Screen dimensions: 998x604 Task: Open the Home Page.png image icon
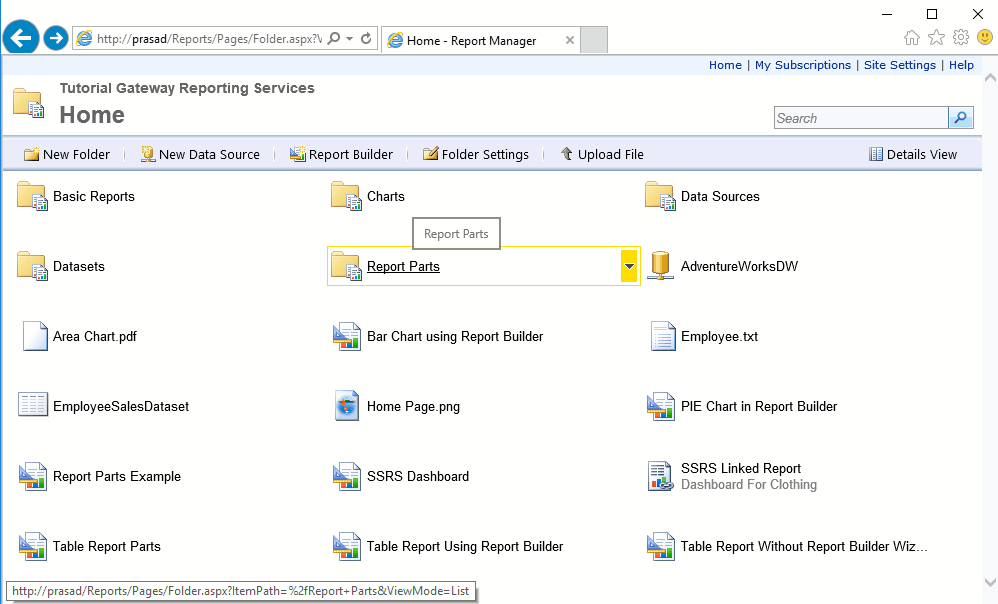click(347, 406)
